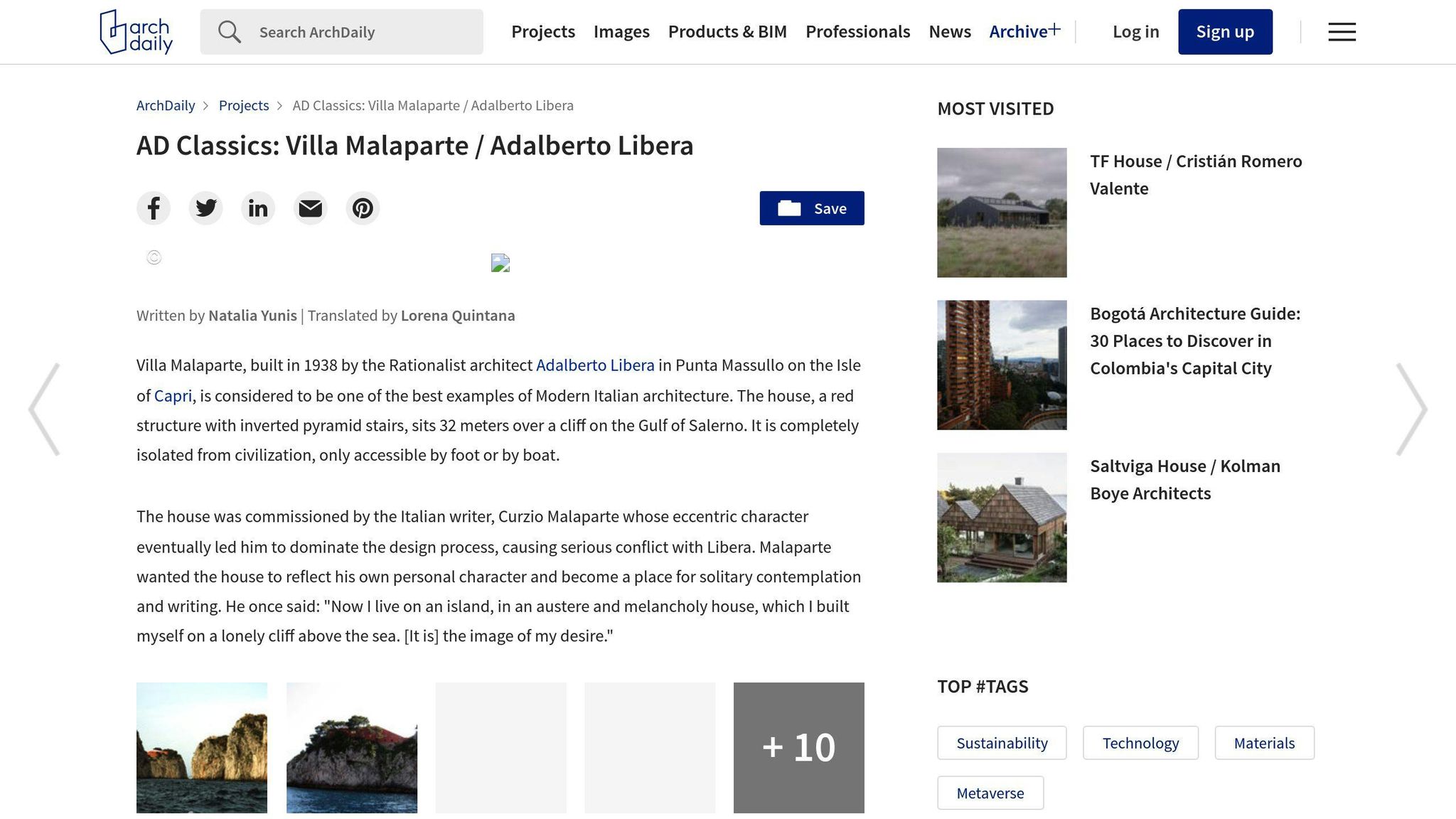The height and width of the screenshot is (819, 1456).
Task: Open the ArchDaily home page via the logo
Action: click(134, 31)
